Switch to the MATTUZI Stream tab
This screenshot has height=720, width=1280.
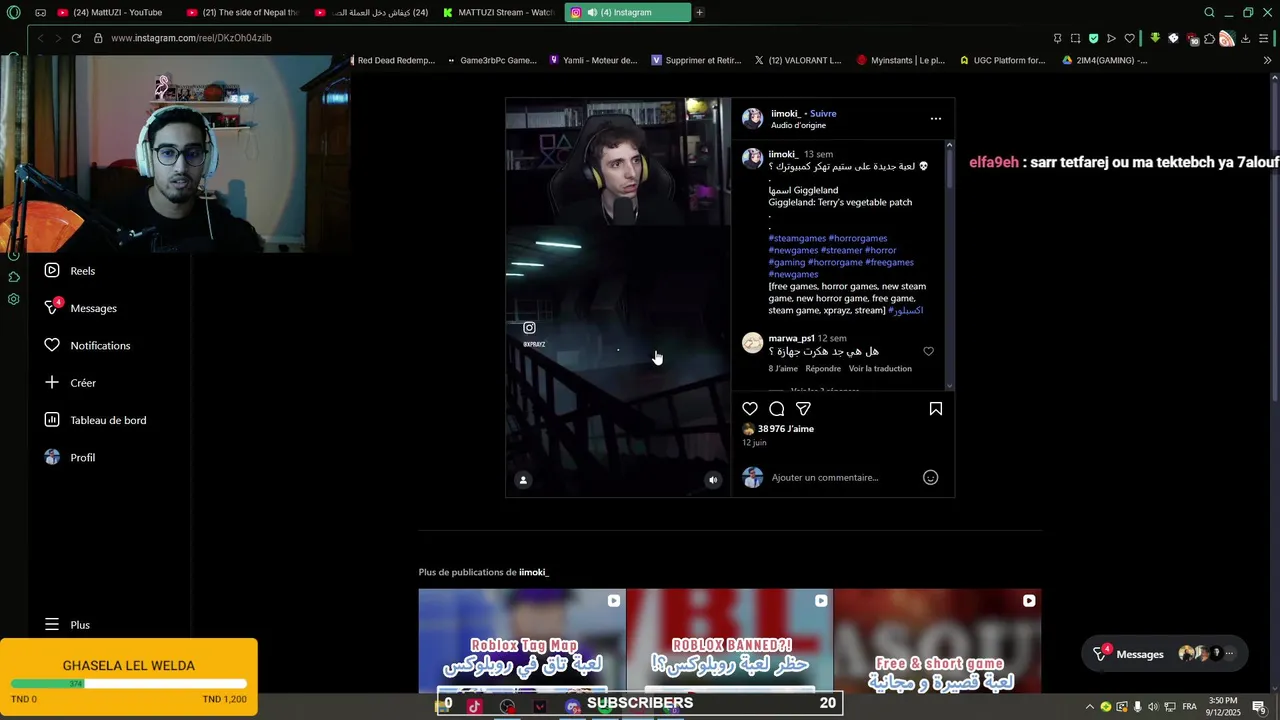click(x=499, y=12)
